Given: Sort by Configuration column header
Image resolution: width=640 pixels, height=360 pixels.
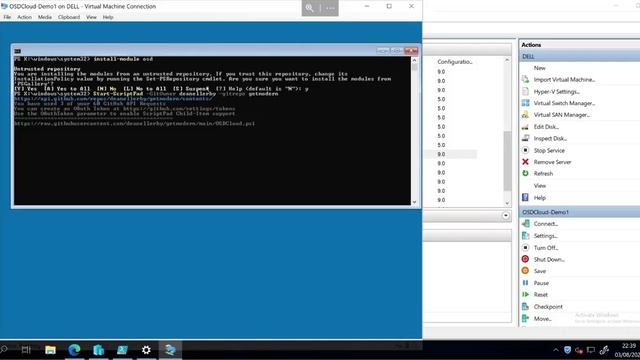Looking at the screenshot, I should coord(455,62).
